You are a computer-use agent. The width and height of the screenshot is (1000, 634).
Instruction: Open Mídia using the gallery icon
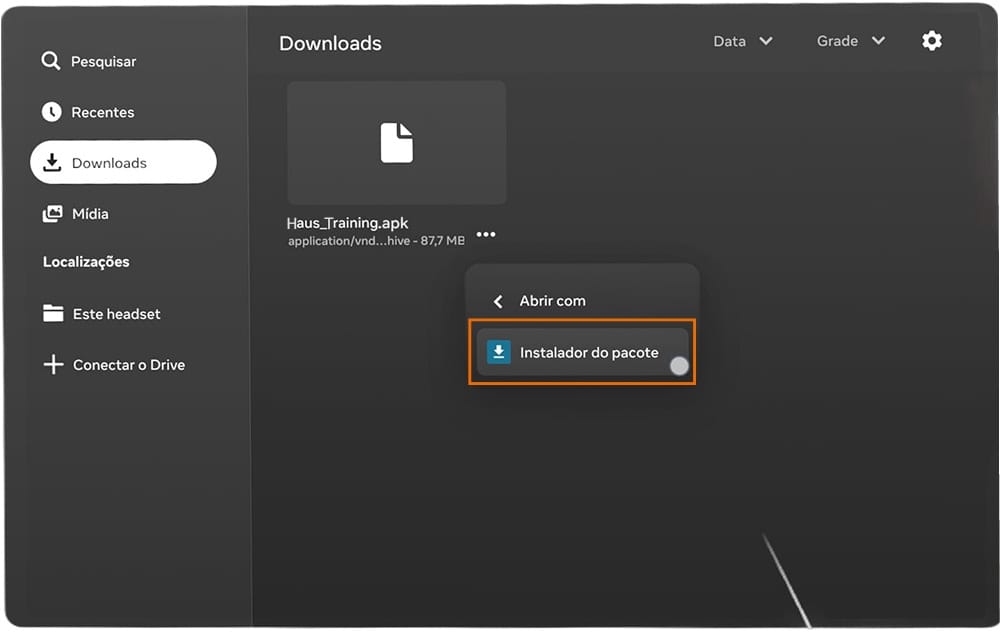(x=52, y=214)
